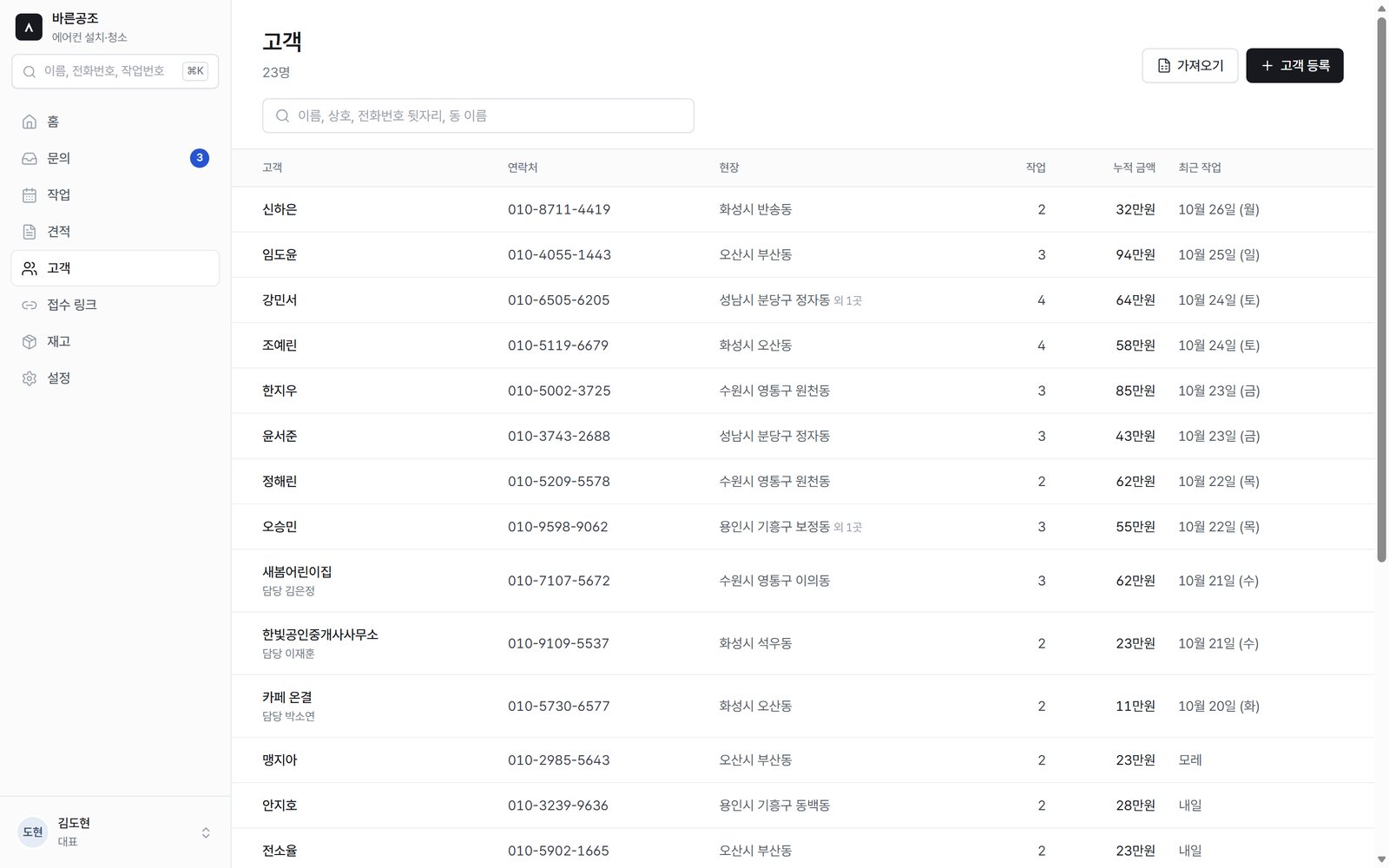The width and height of the screenshot is (1389, 868).
Task: Select phone number 010-3743-2688
Action: tap(559, 436)
